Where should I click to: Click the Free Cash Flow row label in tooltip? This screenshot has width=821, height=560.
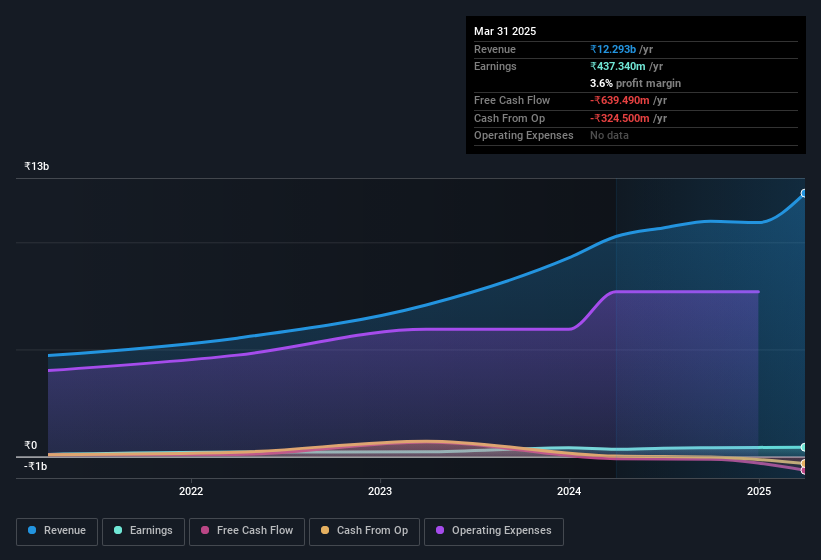(x=512, y=100)
